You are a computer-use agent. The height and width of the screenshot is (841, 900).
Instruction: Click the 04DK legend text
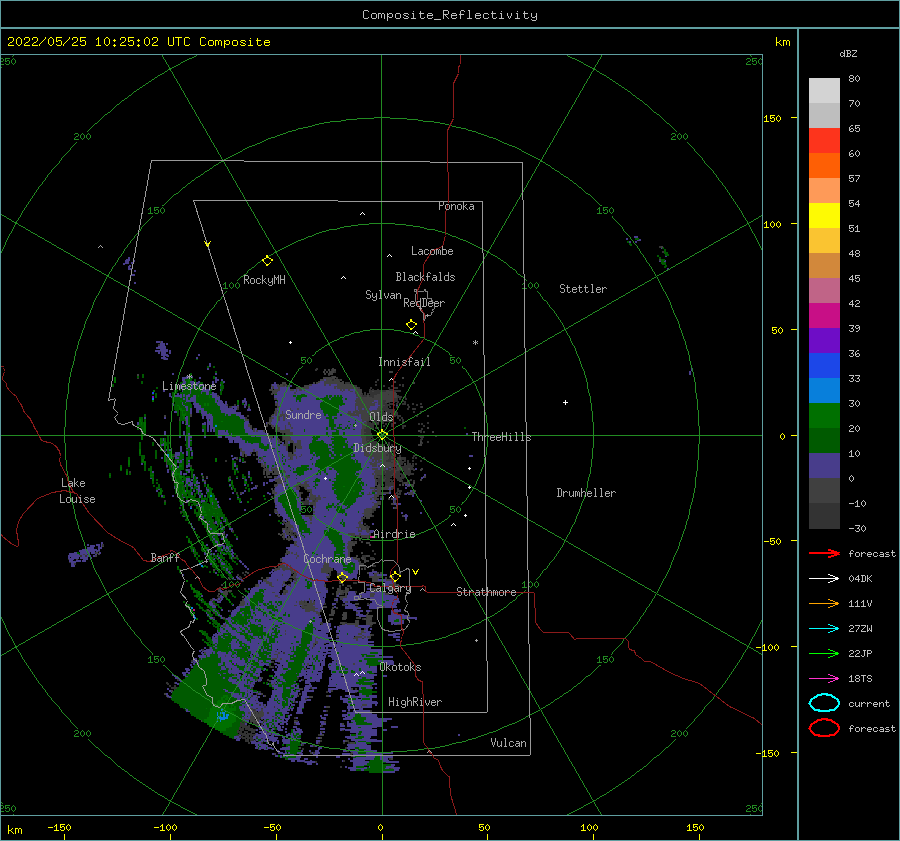pos(860,579)
